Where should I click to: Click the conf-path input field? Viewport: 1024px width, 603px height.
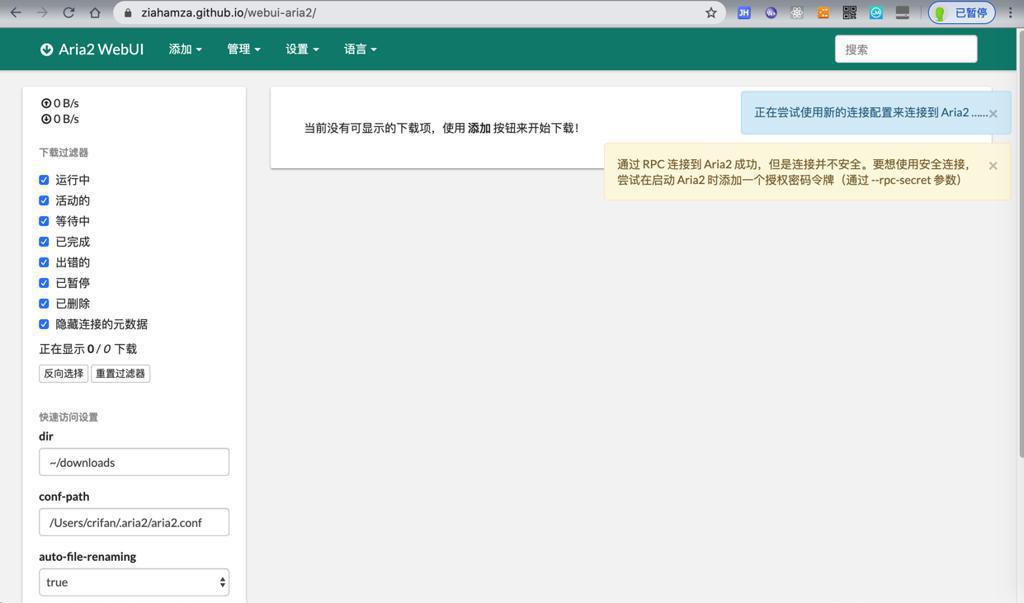pyautogui.click(x=134, y=522)
